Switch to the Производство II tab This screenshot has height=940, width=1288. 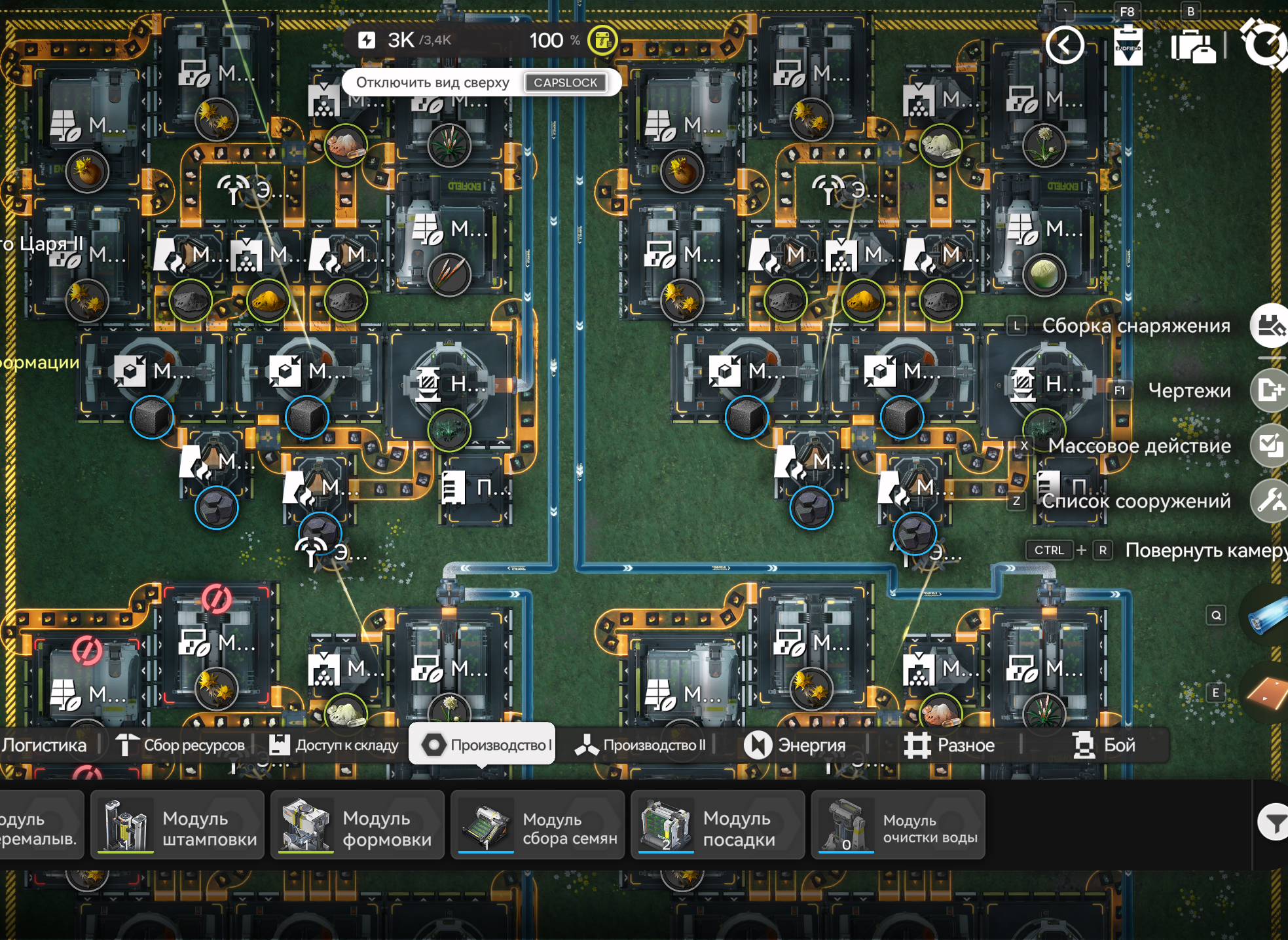click(640, 745)
